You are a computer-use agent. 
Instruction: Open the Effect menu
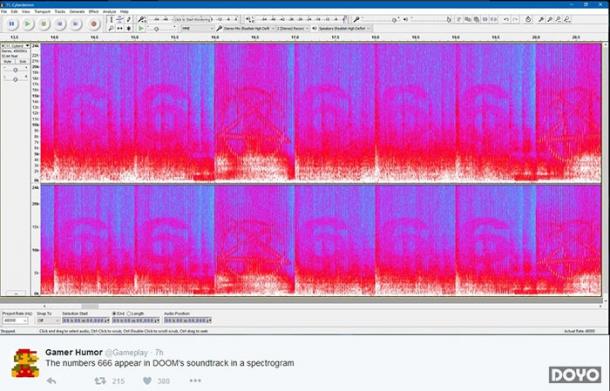[x=93, y=12]
